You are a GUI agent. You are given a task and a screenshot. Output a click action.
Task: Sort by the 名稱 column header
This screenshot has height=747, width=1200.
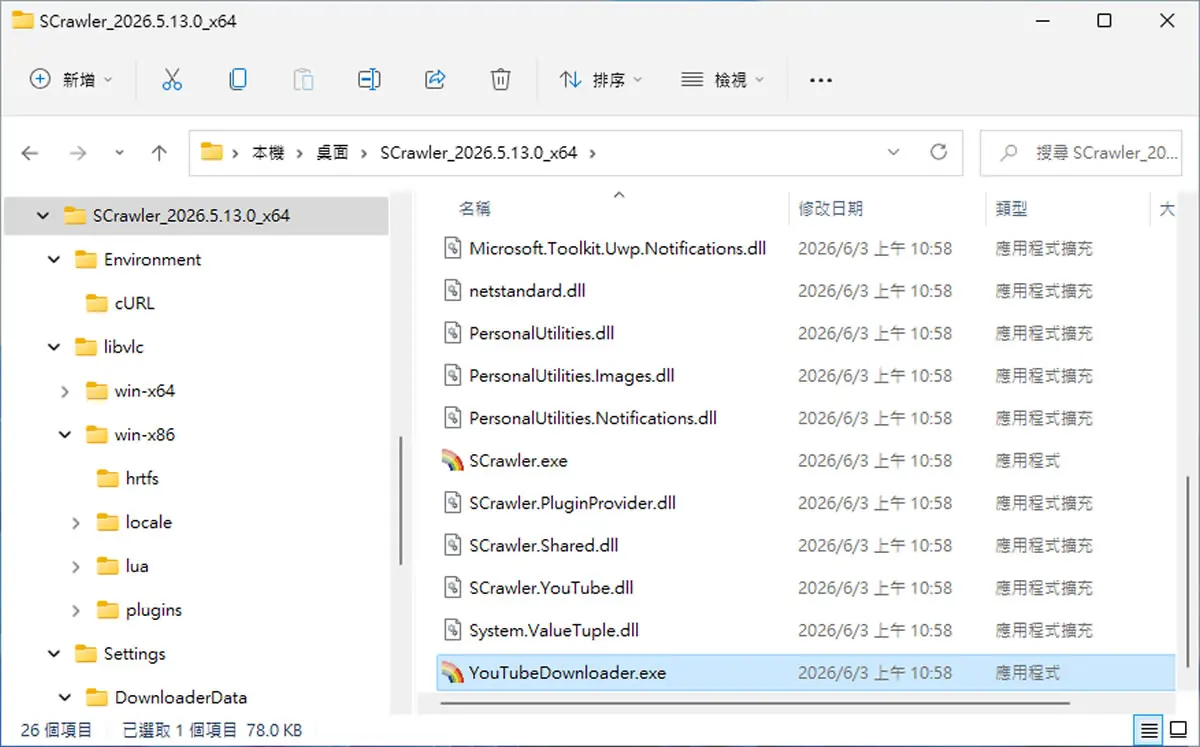point(474,208)
